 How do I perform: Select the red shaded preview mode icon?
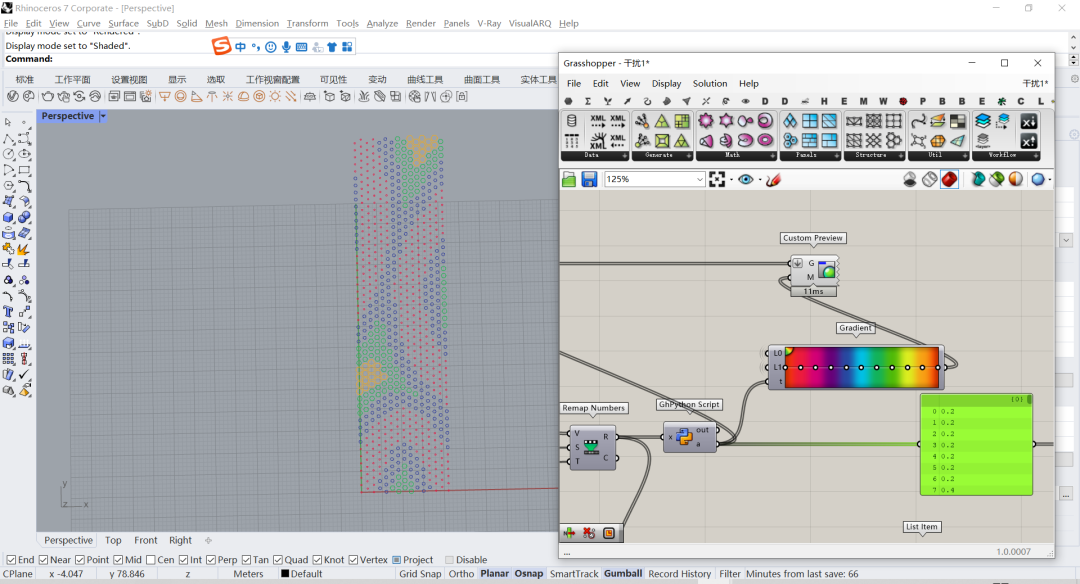pos(949,179)
